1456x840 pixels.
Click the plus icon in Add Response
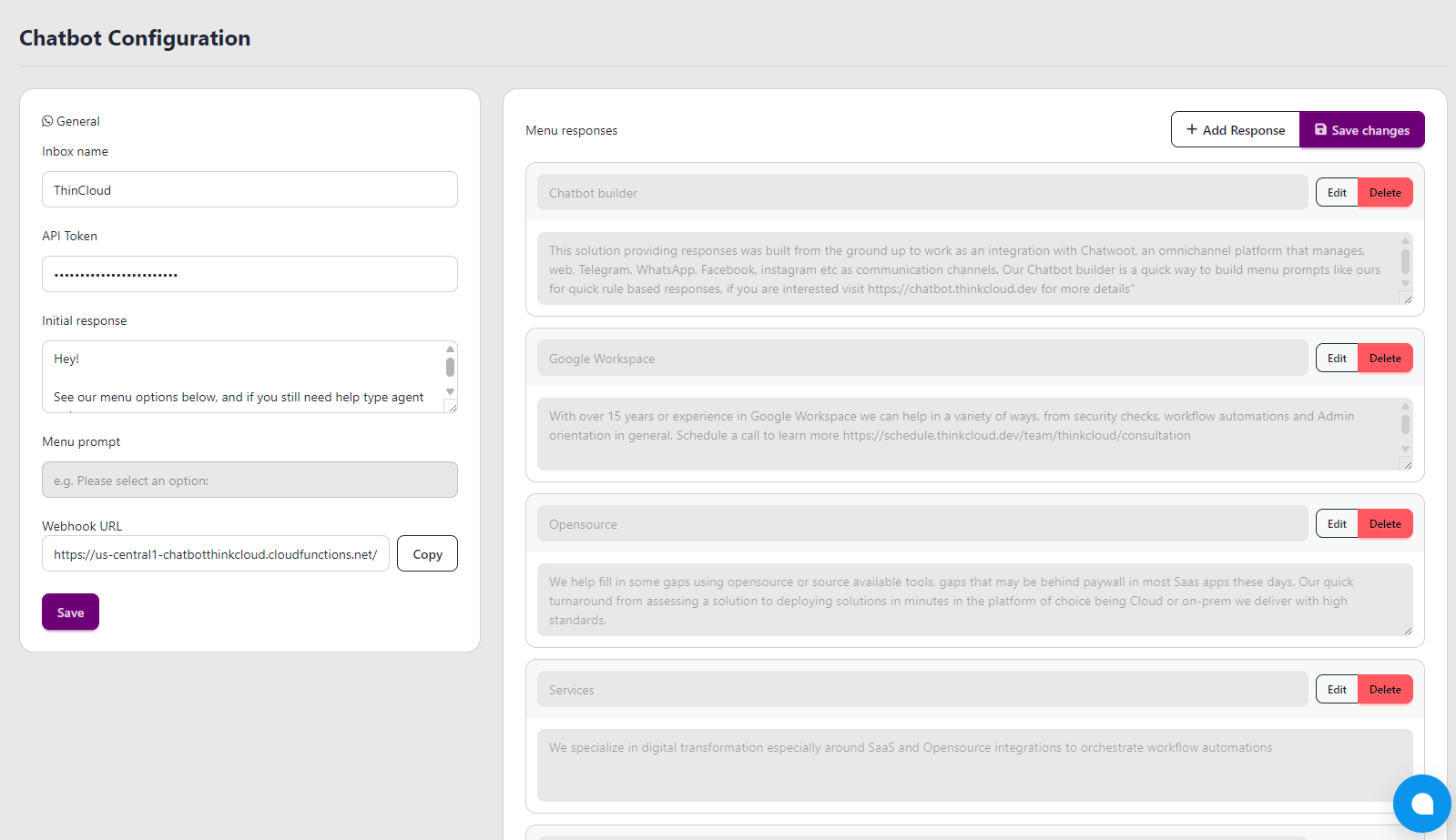coord(1192,129)
